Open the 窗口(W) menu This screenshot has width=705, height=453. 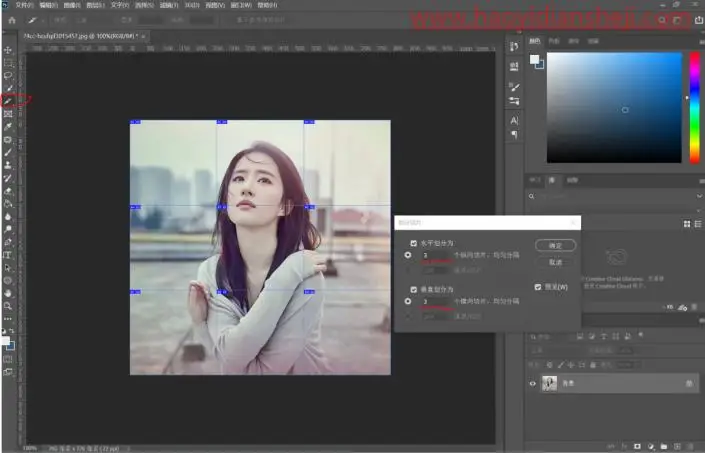[241, 5]
